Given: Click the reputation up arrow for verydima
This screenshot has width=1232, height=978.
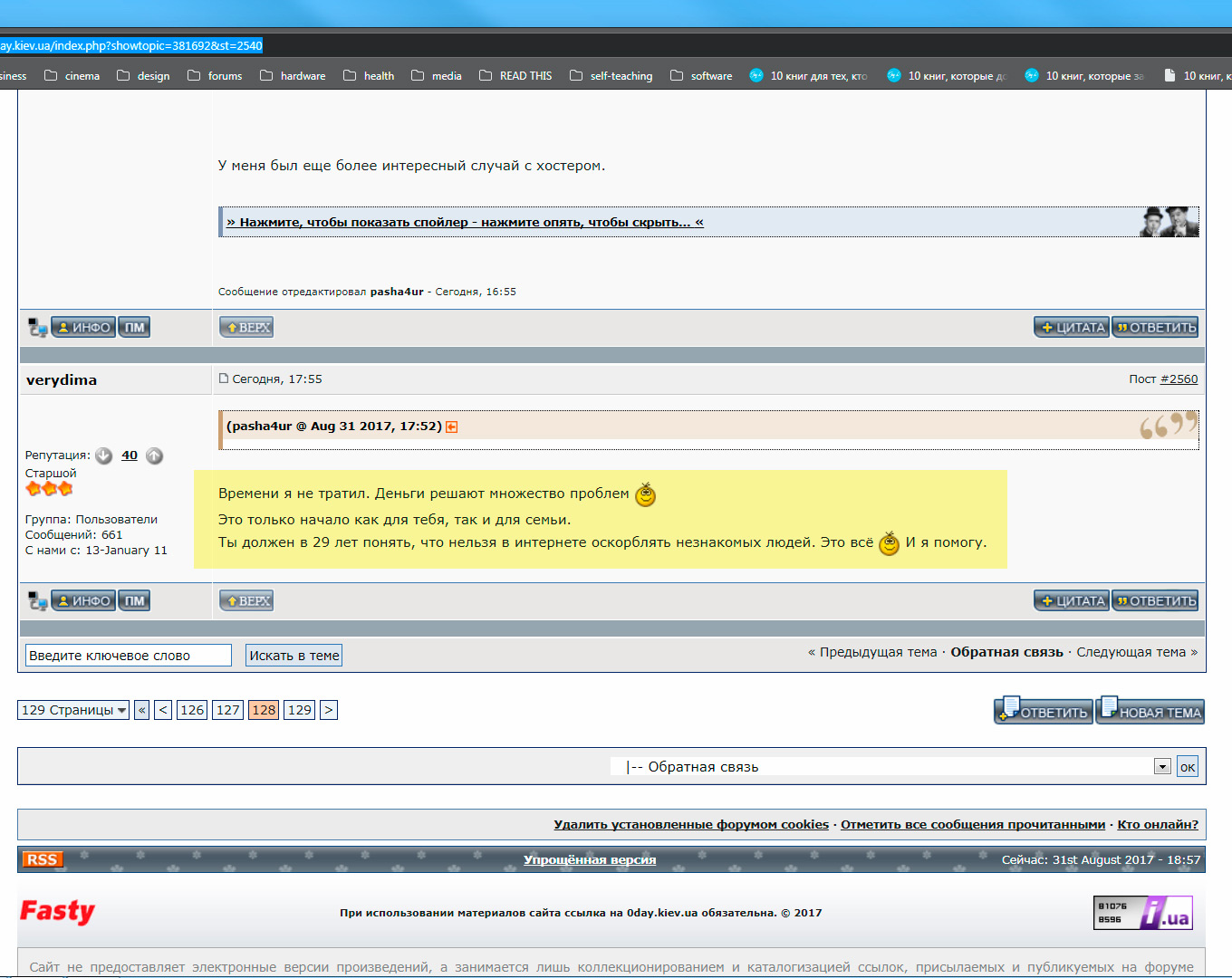Looking at the screenshot, I should pos(155,455).
